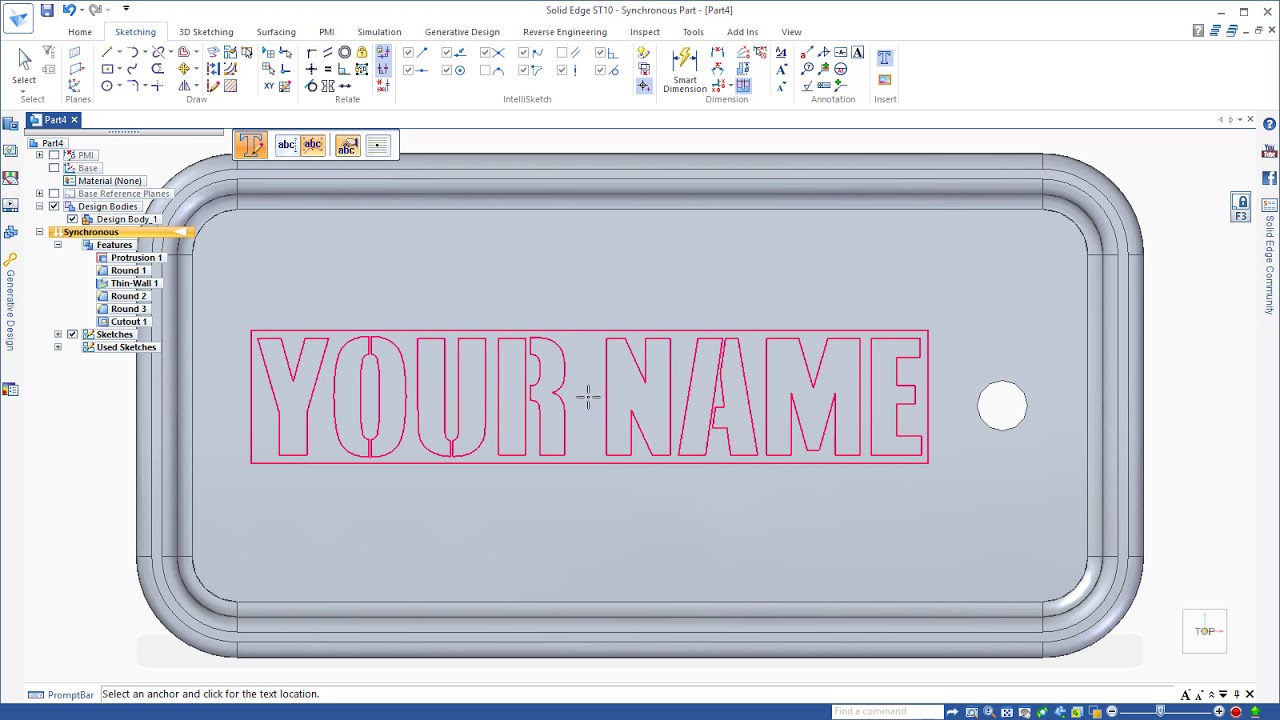
Task: Uncheck the Sketches checkbox
Action: [72, 334]
